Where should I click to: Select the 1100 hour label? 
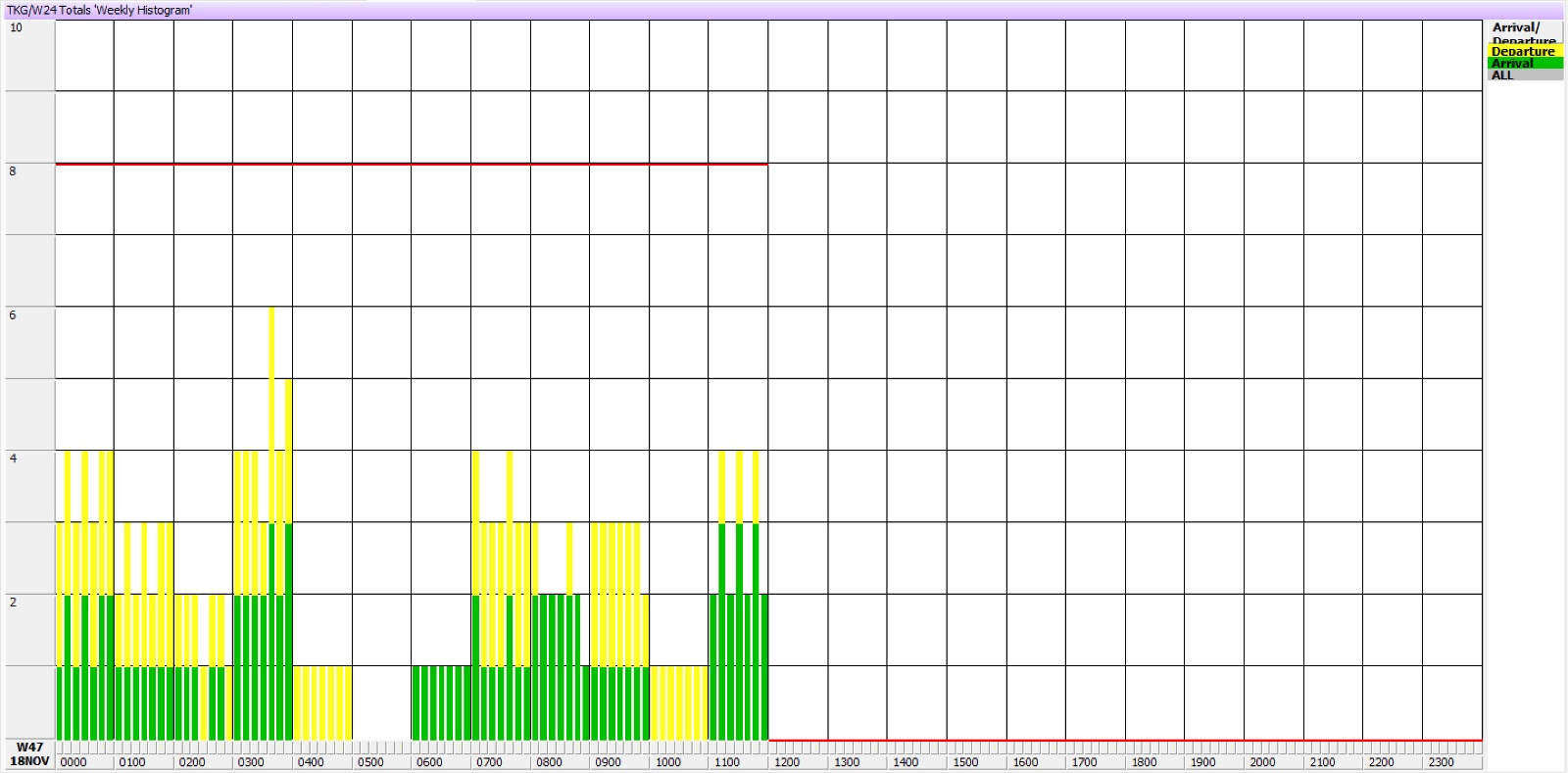(727, 762)
